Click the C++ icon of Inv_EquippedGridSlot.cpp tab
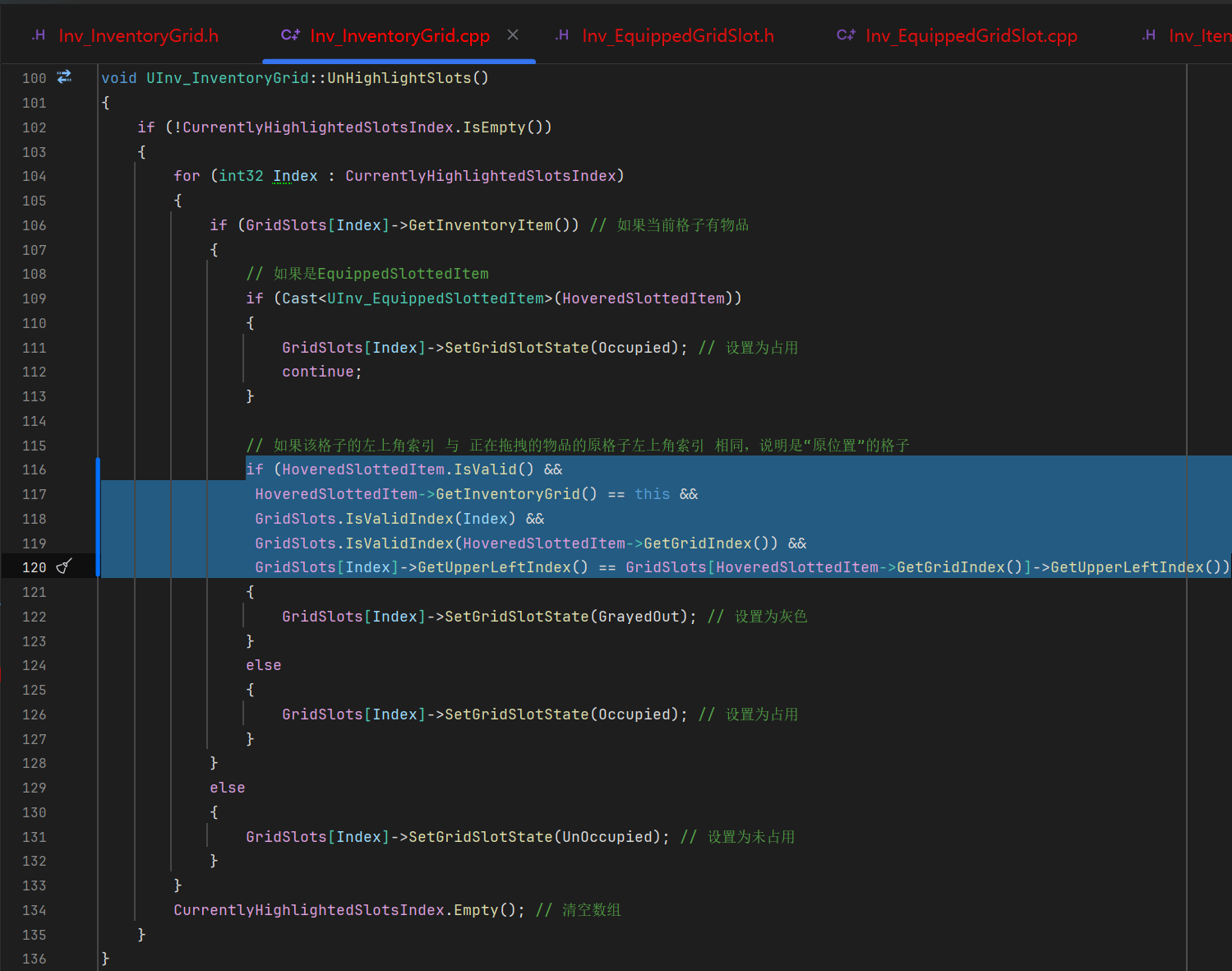This screenshot has height=971, width=1232. tap(846, 35)
